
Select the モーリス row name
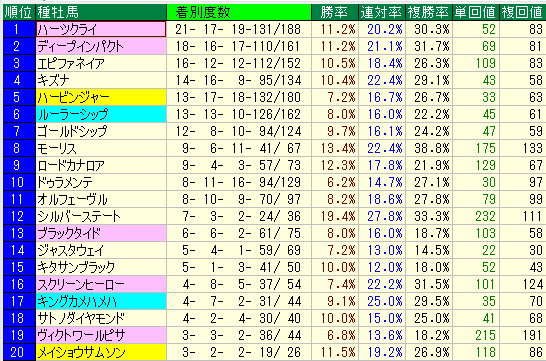pos(57,148)
